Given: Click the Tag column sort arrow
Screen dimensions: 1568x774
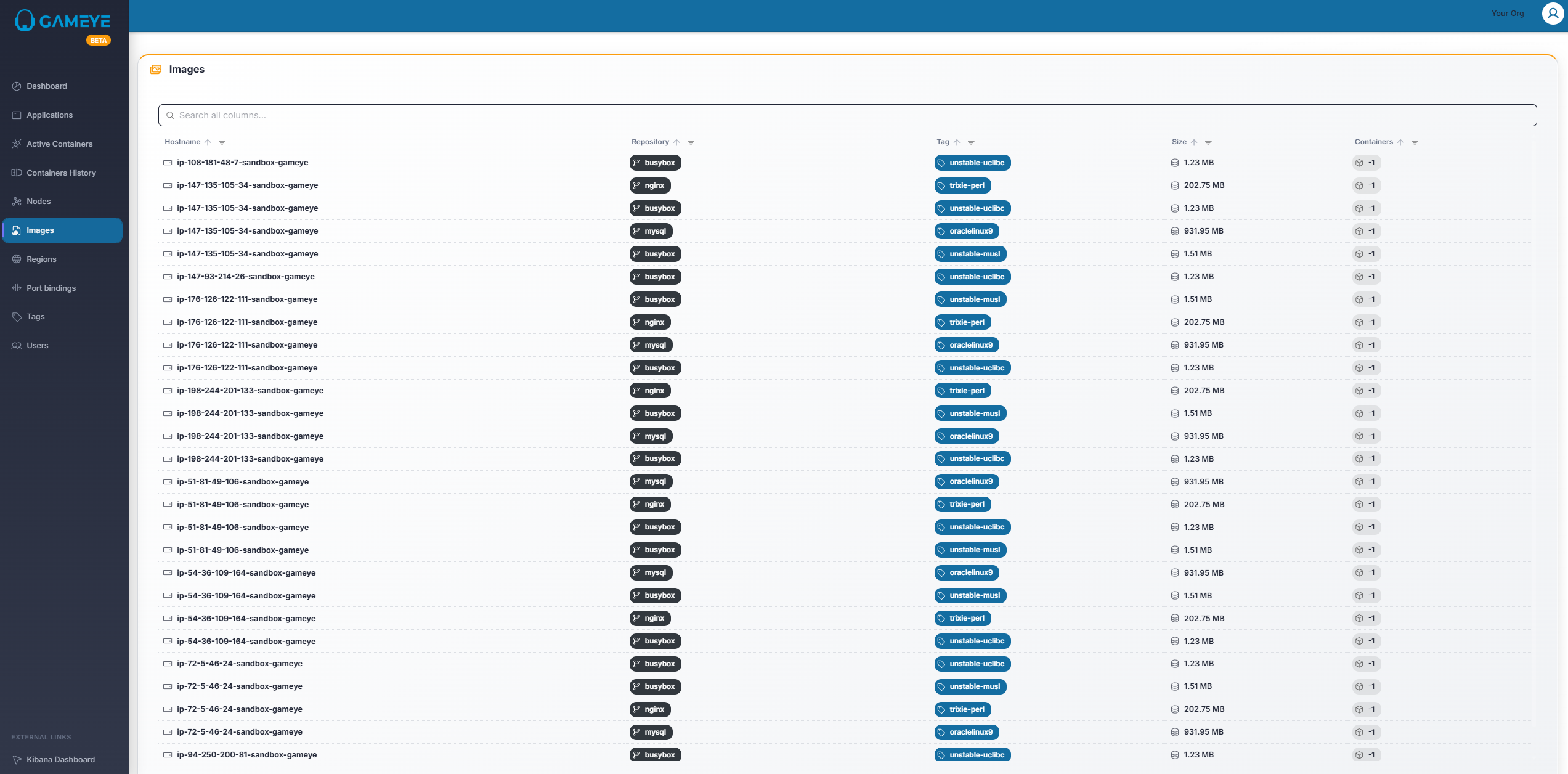Looking at the screenshot, I should (957, 142).
